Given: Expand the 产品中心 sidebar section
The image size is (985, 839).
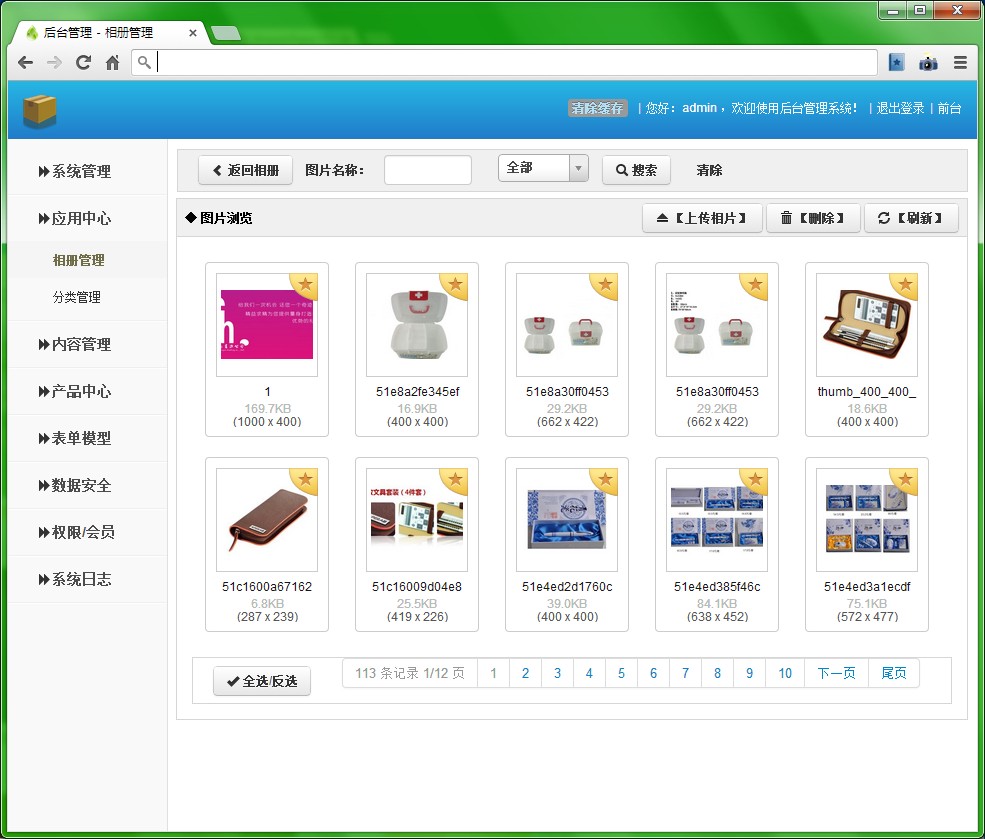Looking at the screenshot, I should (81, 391).
